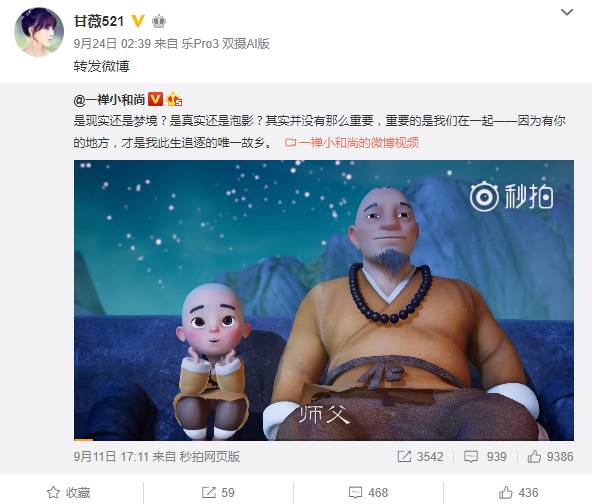This screenshot has height=504, width=592.
Task: Click the crown membership icon beside username
Action: [159, 21]
